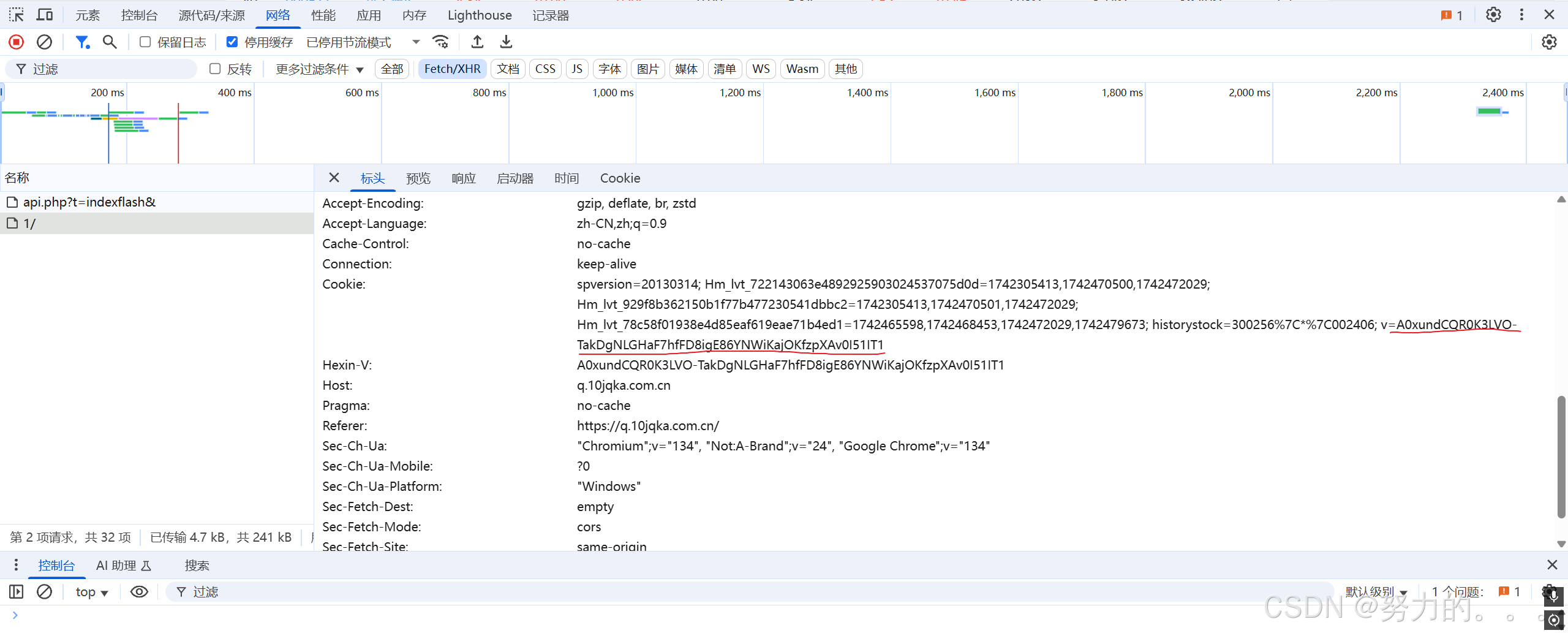1568x633 pixels.
Task: Open the Timing tab 时间
Action: (567, 178)
